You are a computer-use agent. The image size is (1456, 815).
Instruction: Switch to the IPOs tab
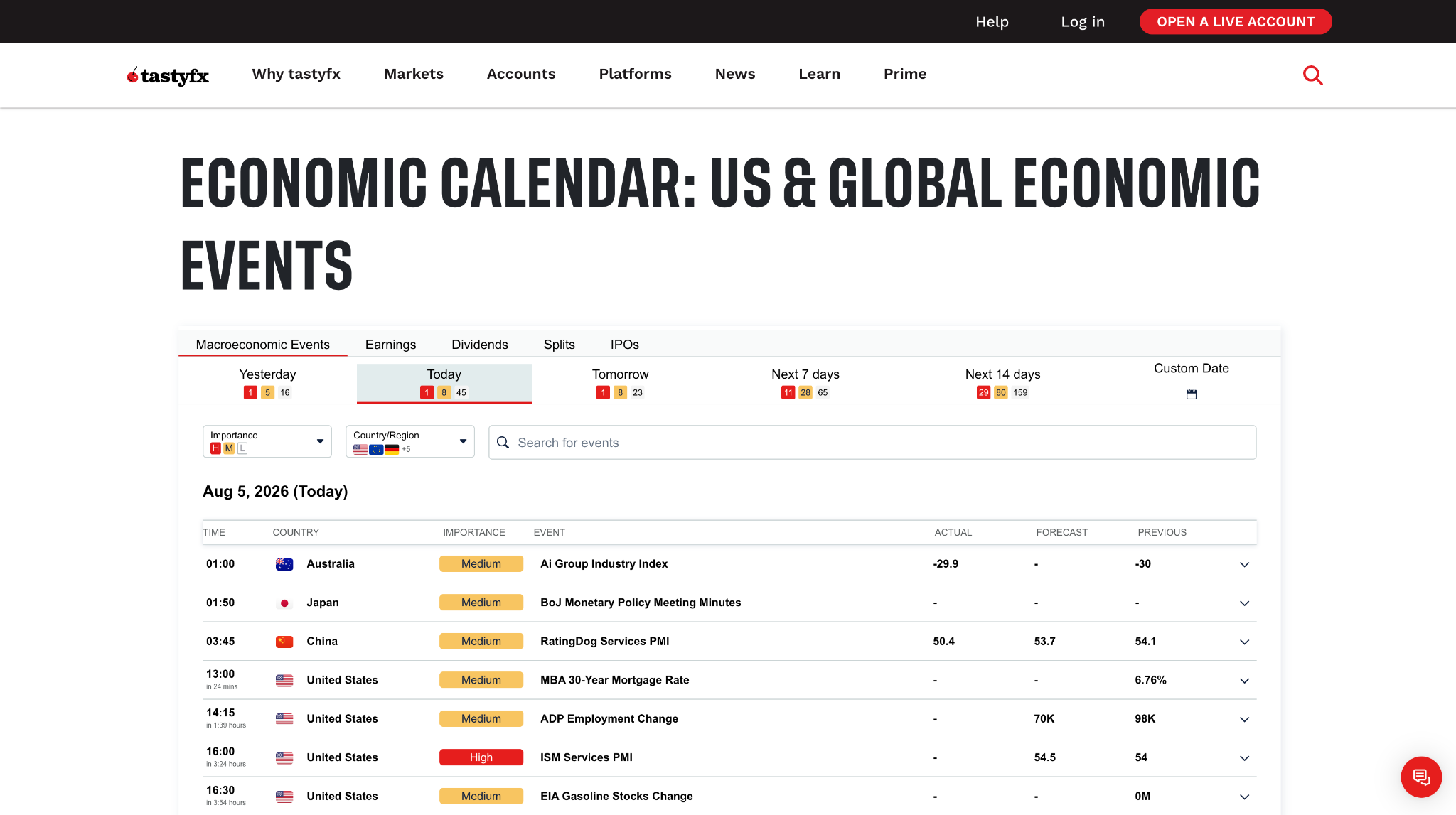click(624, 345)
